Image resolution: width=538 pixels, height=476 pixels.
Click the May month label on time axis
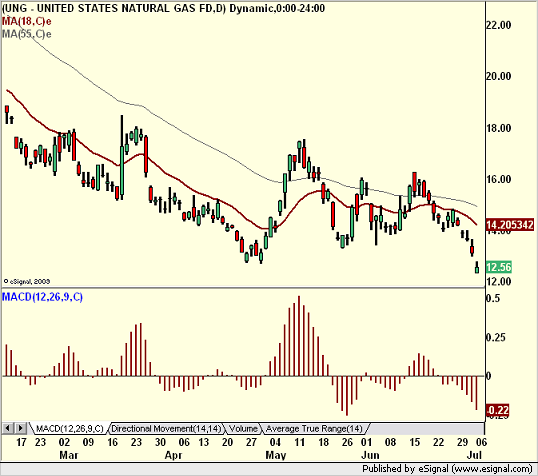point(276,455)
